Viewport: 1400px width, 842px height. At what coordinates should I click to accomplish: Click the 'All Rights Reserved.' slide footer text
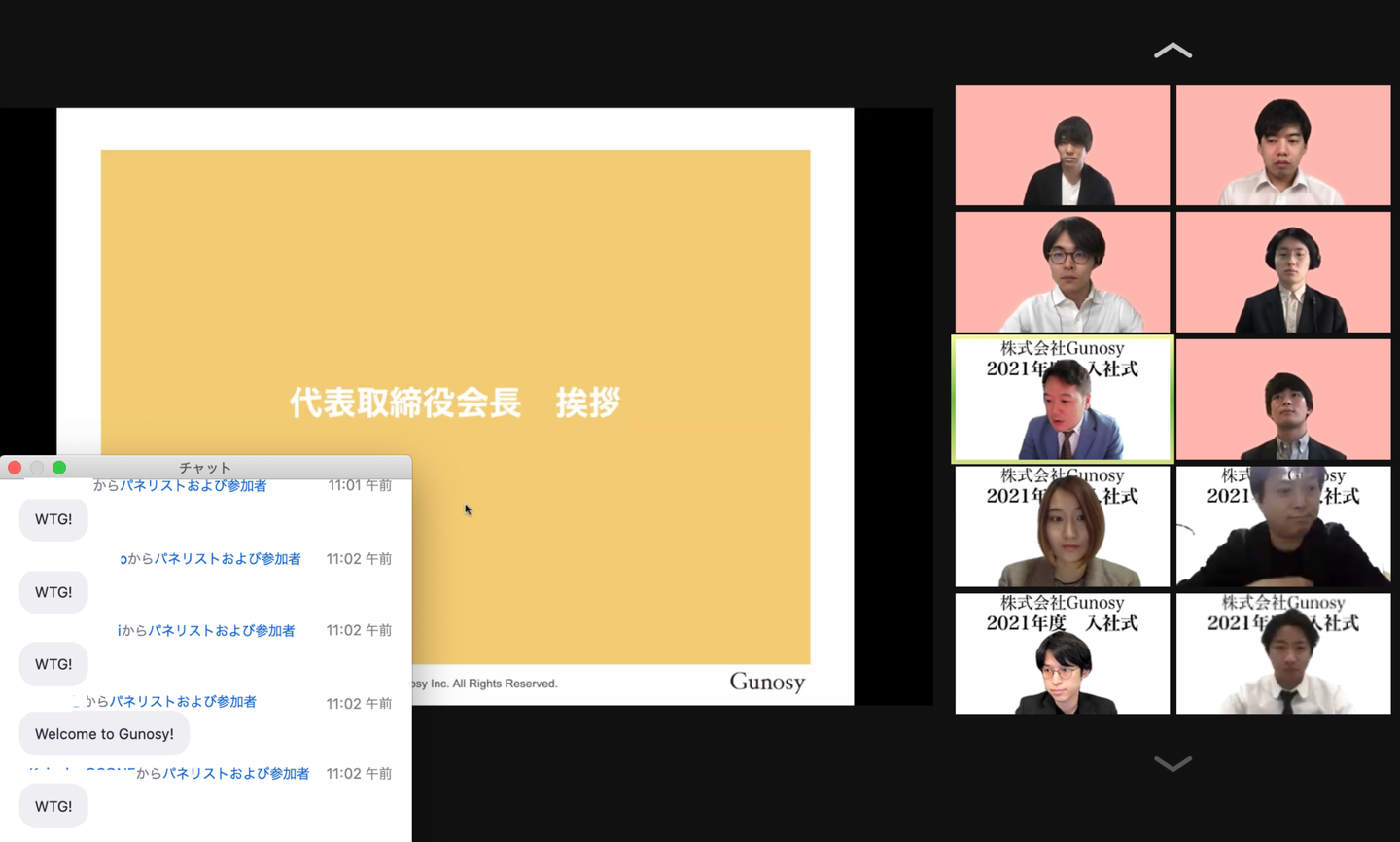click(x=505, y=684)
